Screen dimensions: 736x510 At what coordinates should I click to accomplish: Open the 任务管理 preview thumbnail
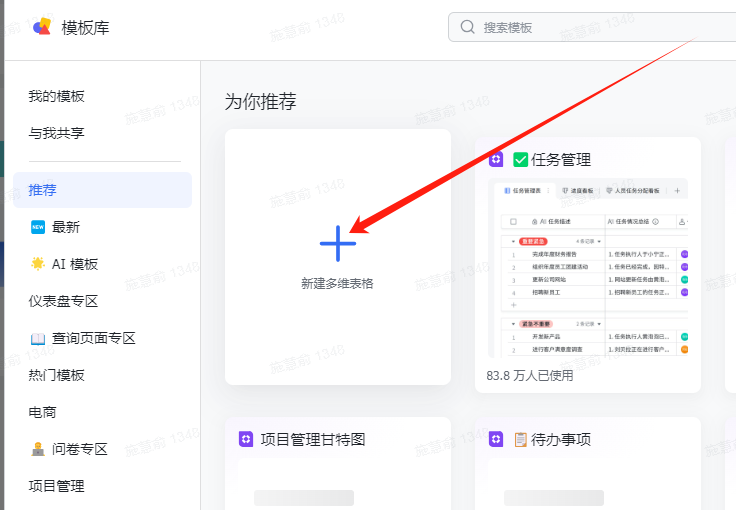point(588,268)
